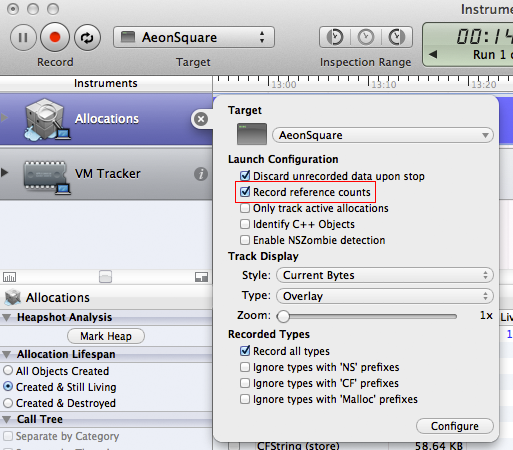Enable Ignore types with 'Malloc' prefixes

point(245,399)
